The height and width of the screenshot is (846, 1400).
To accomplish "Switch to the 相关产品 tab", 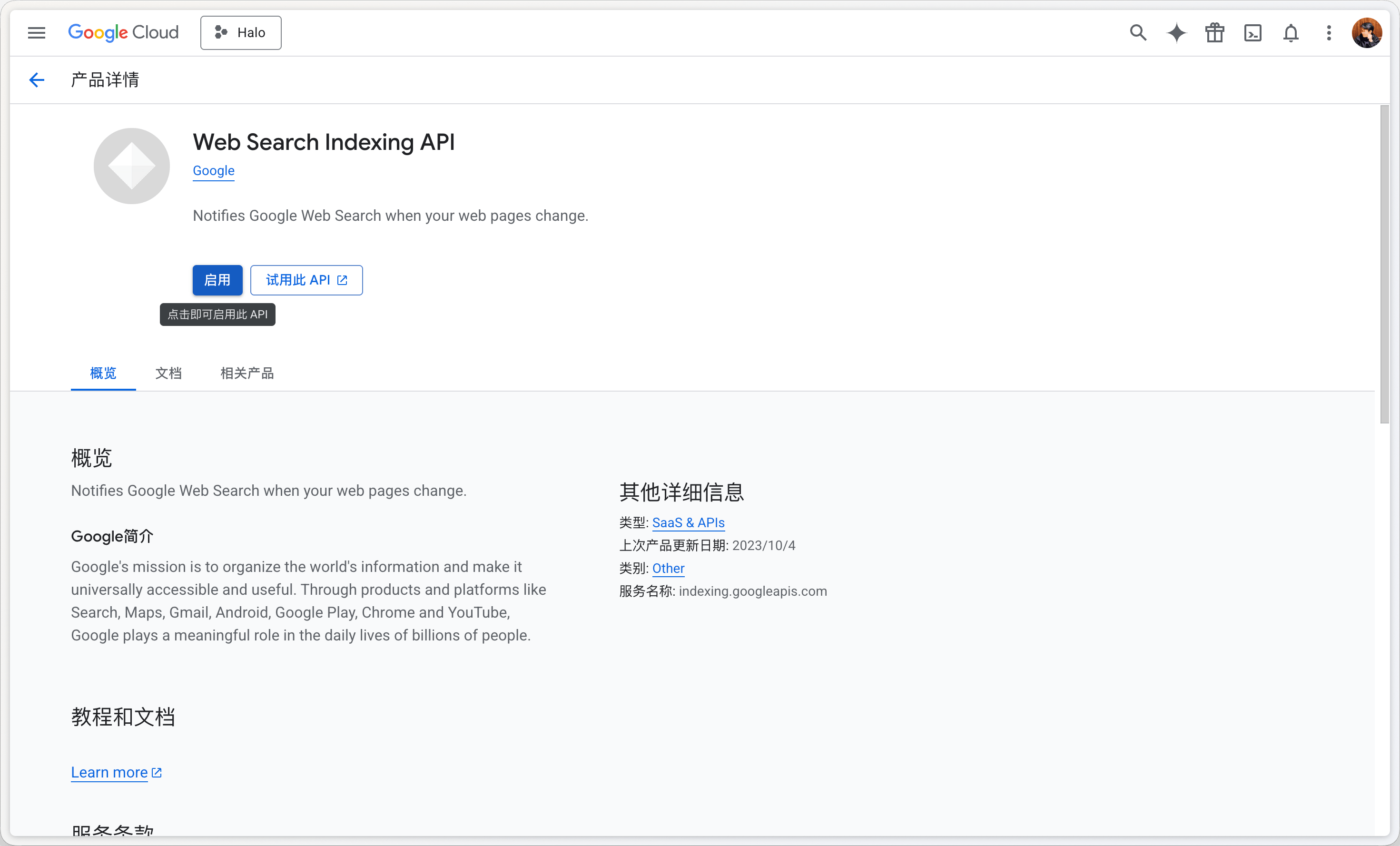I will click(x=247, y=374).
